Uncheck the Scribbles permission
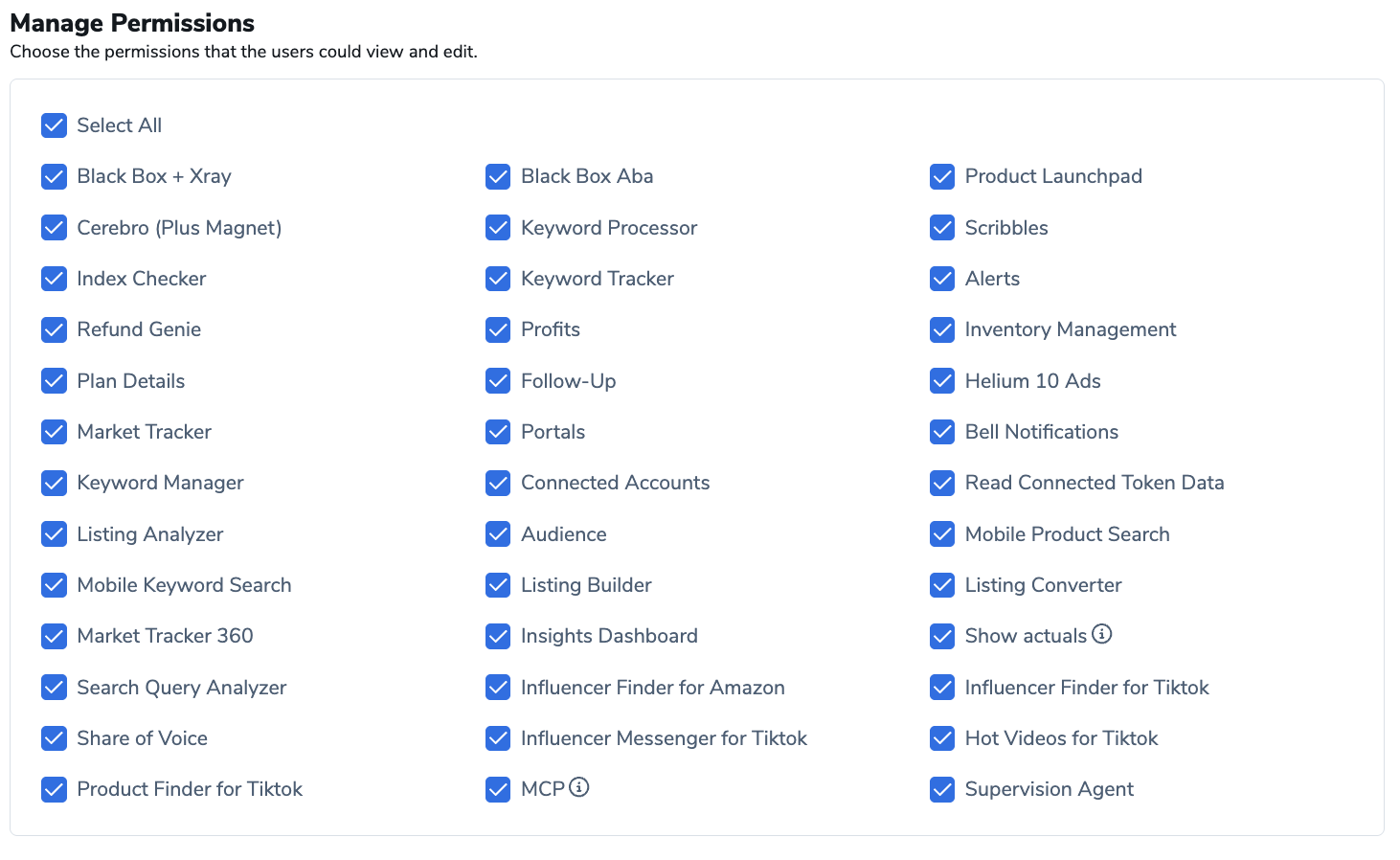The height and width of the screenshot is (860, 1400). click(942, 228)
